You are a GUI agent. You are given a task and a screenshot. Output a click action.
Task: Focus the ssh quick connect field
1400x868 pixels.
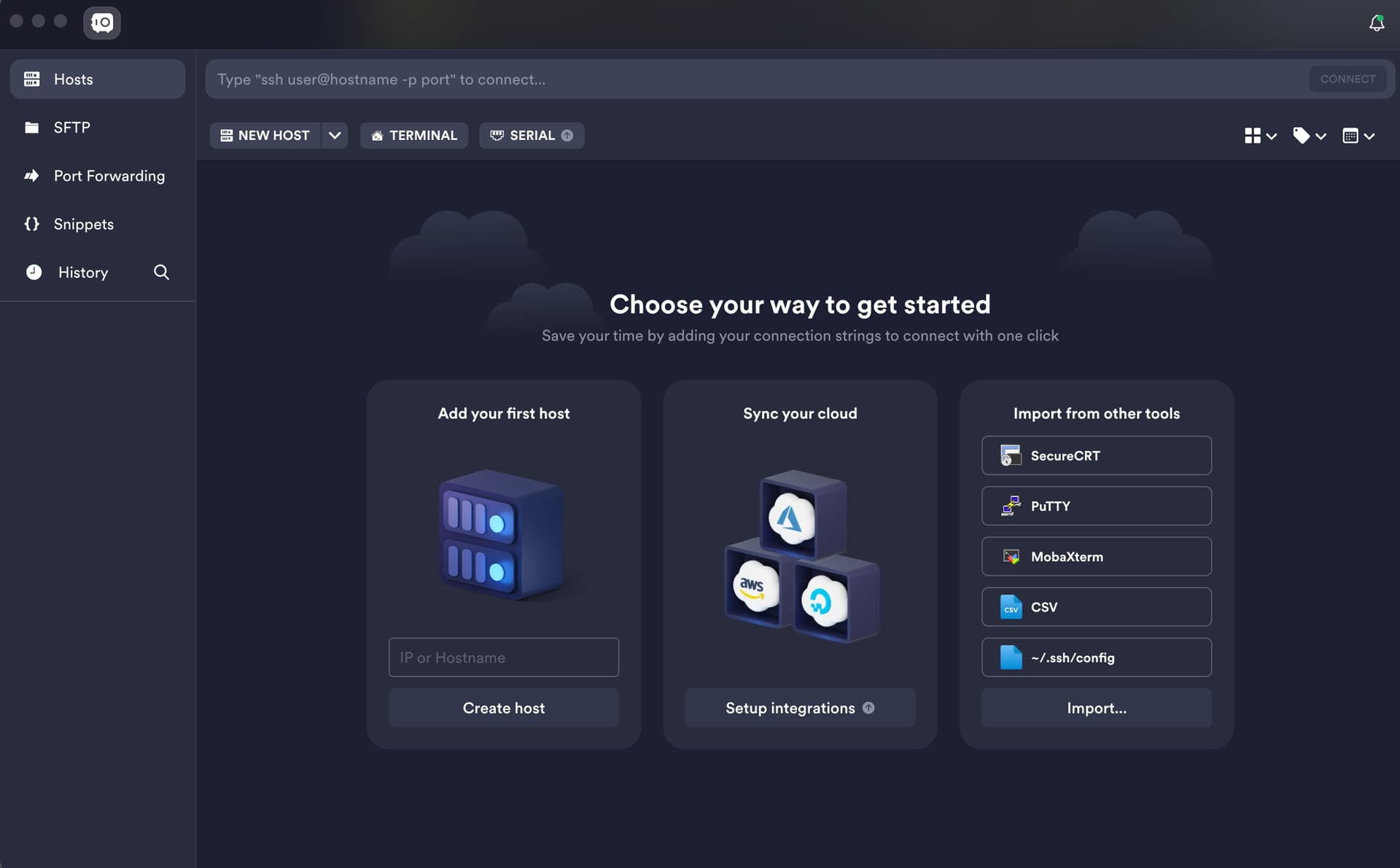(757, 79)
